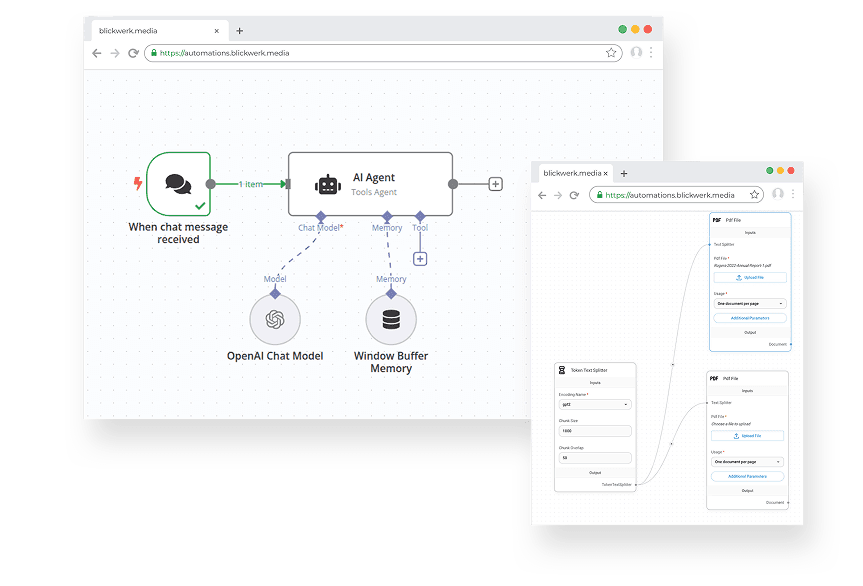863x586 pixels.
Task: Click the TokenTextSplitter output port
Action: pos(636,485)
